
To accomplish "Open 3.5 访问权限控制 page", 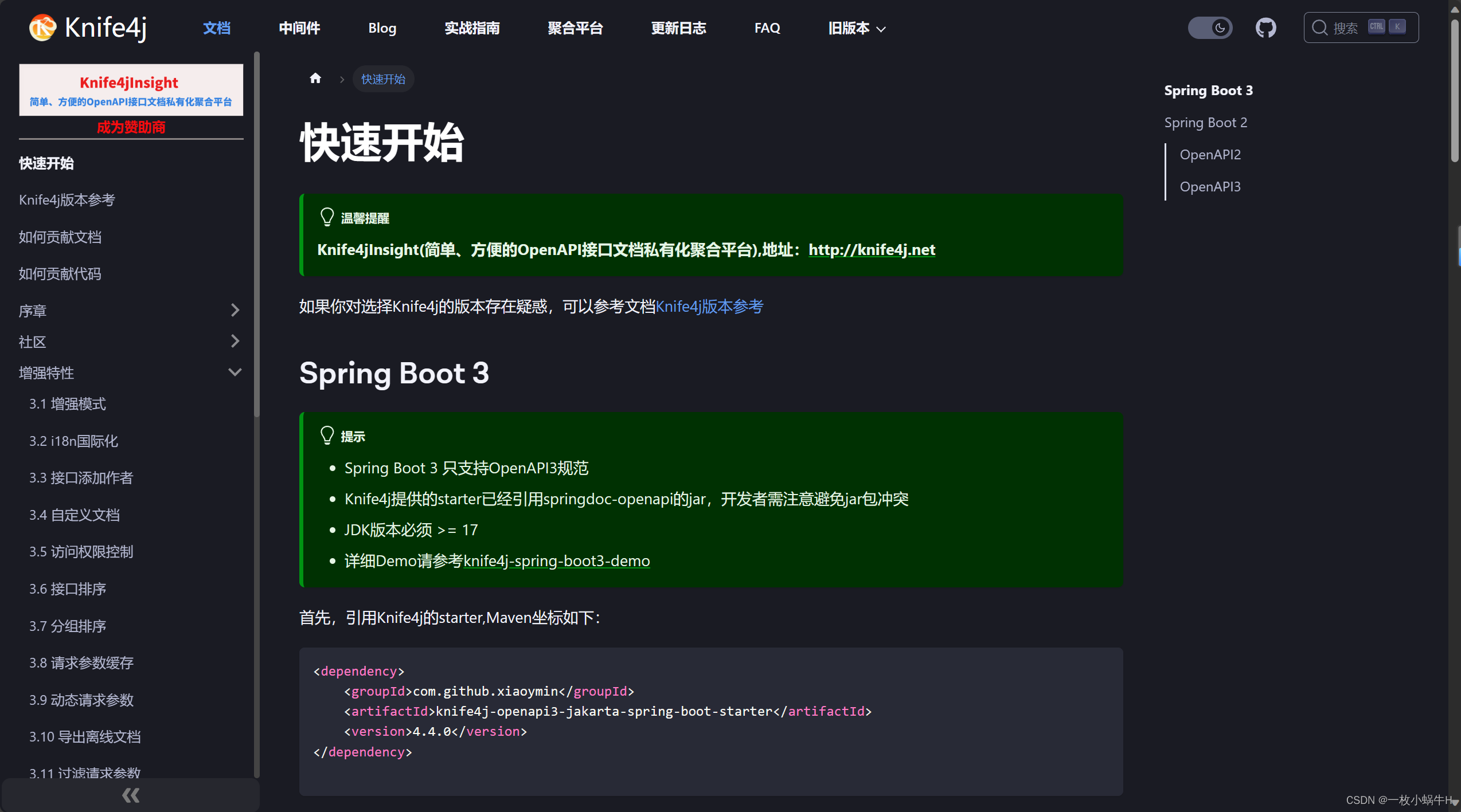I will point(81,552).
